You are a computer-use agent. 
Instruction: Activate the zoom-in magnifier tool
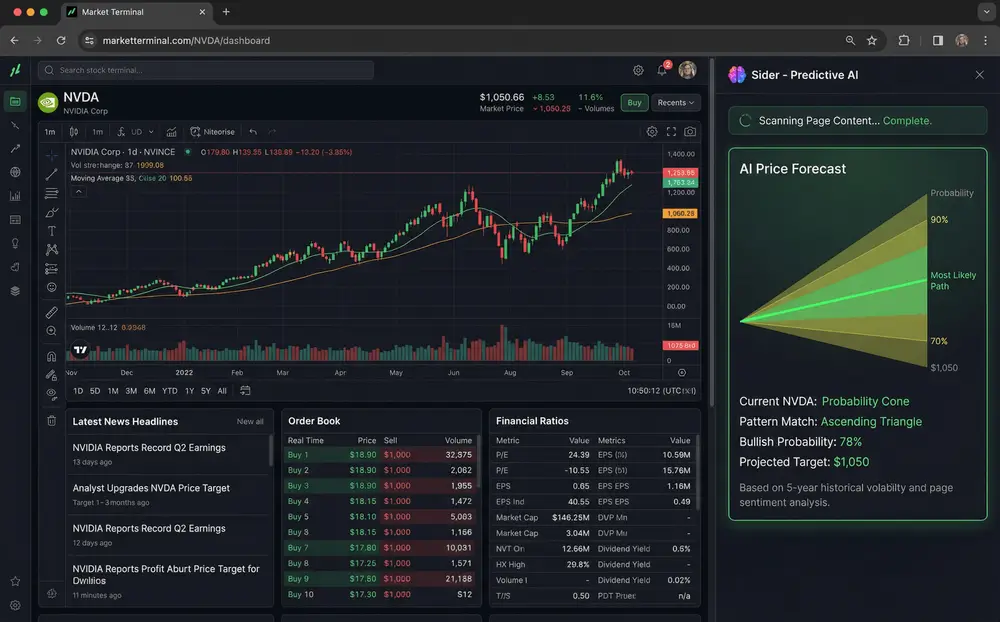click(x=52, y=331)
